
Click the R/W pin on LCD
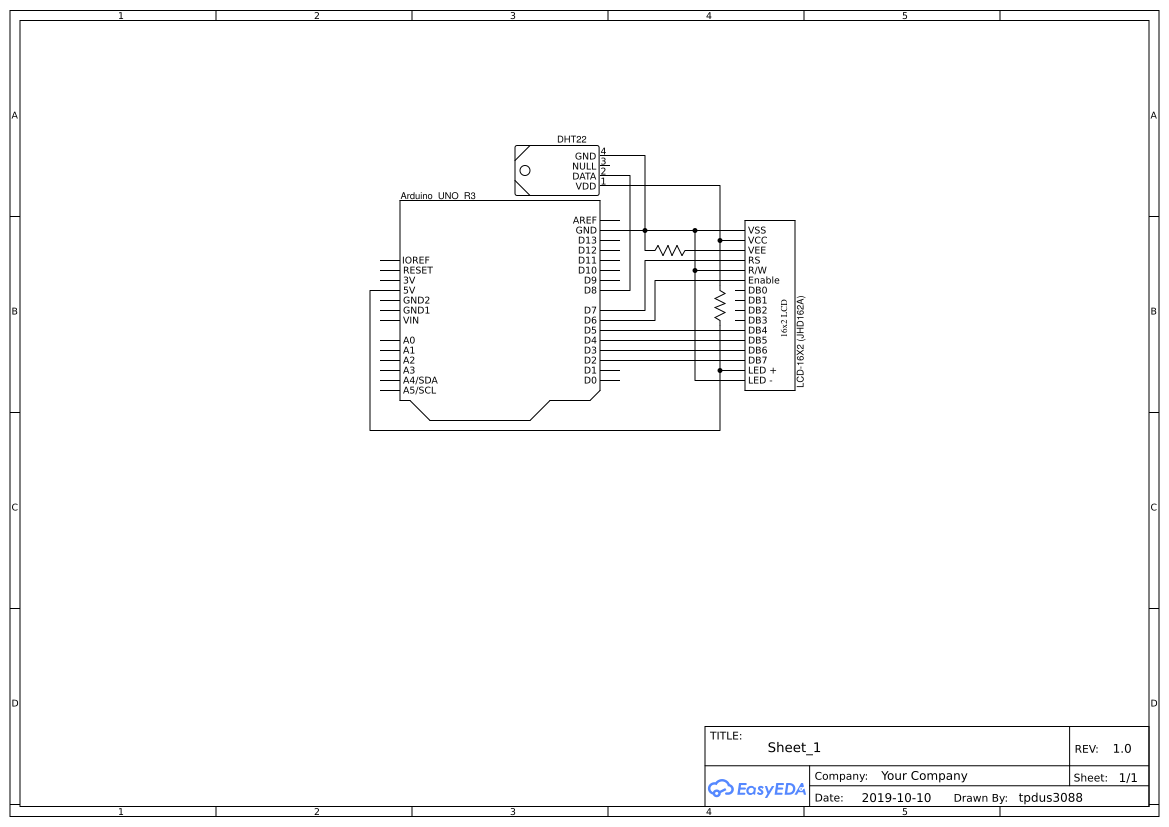pos(757,271)
